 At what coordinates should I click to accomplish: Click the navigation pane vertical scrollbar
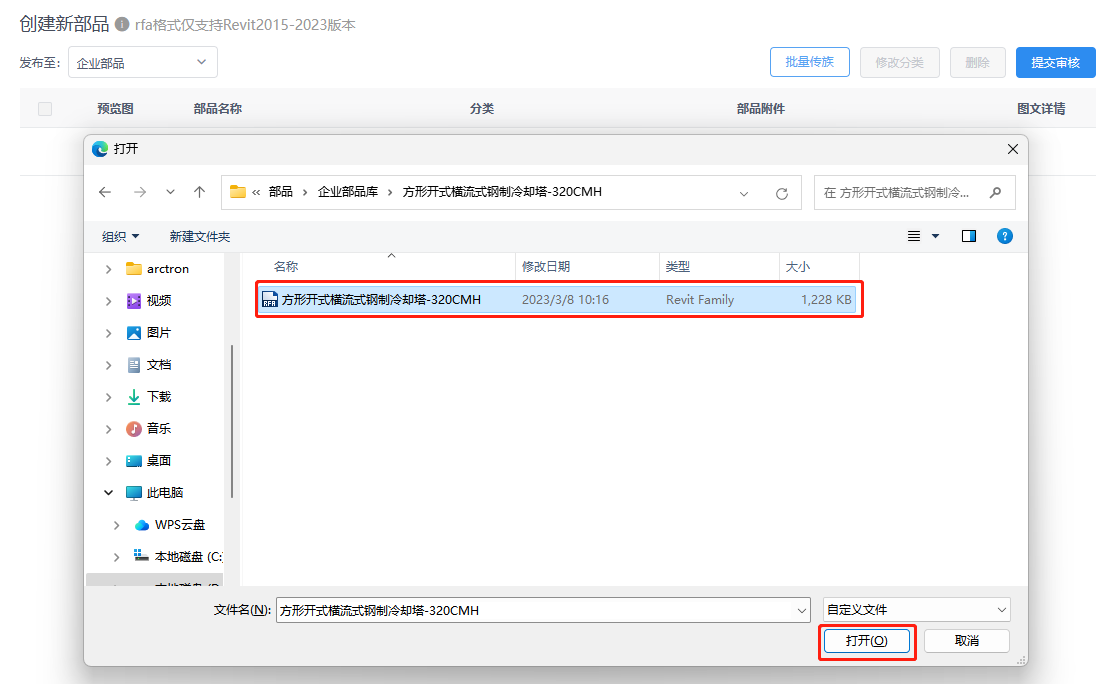click(231, 421)
